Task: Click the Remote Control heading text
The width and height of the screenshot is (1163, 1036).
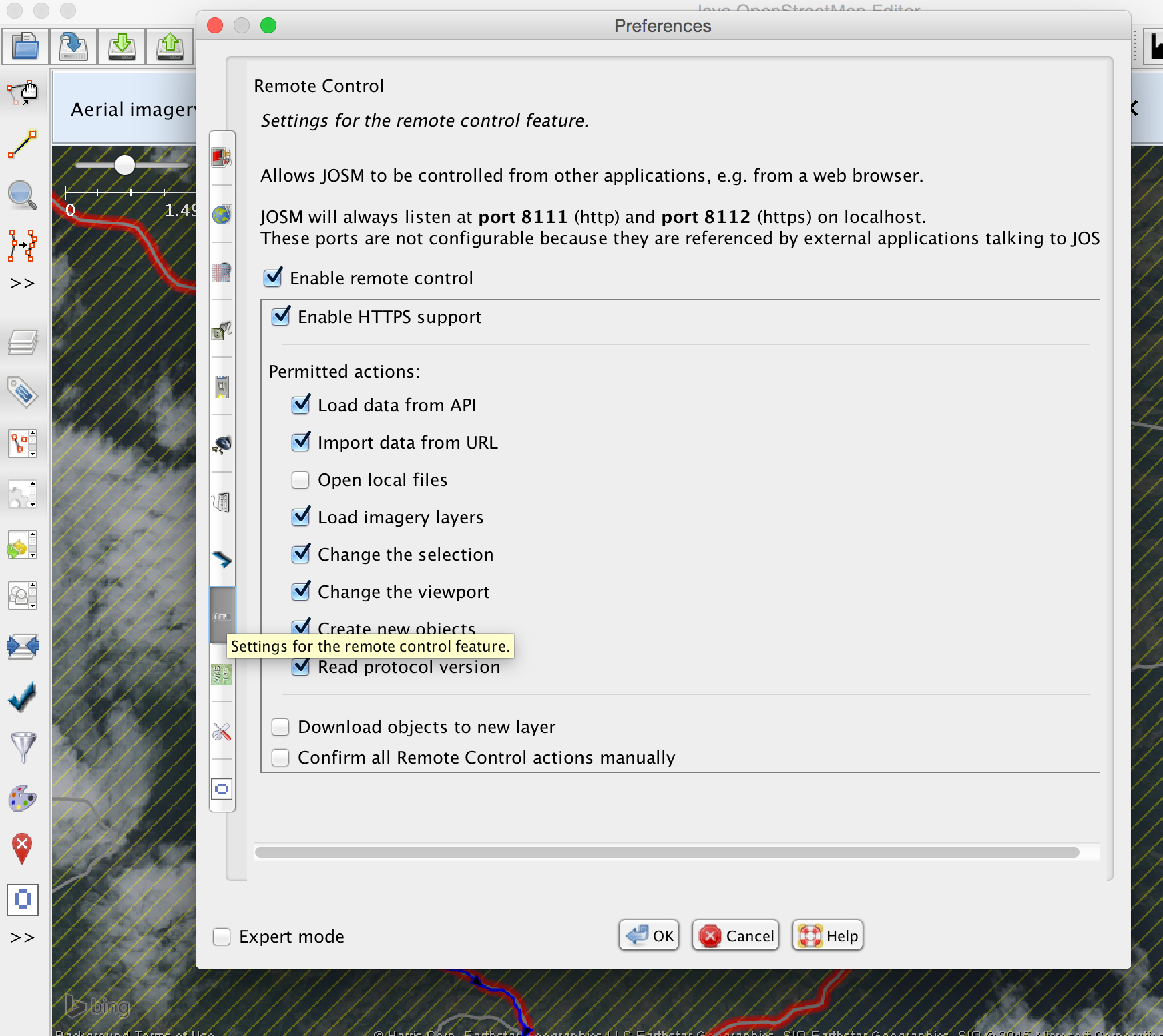Action: coord(318,86)
